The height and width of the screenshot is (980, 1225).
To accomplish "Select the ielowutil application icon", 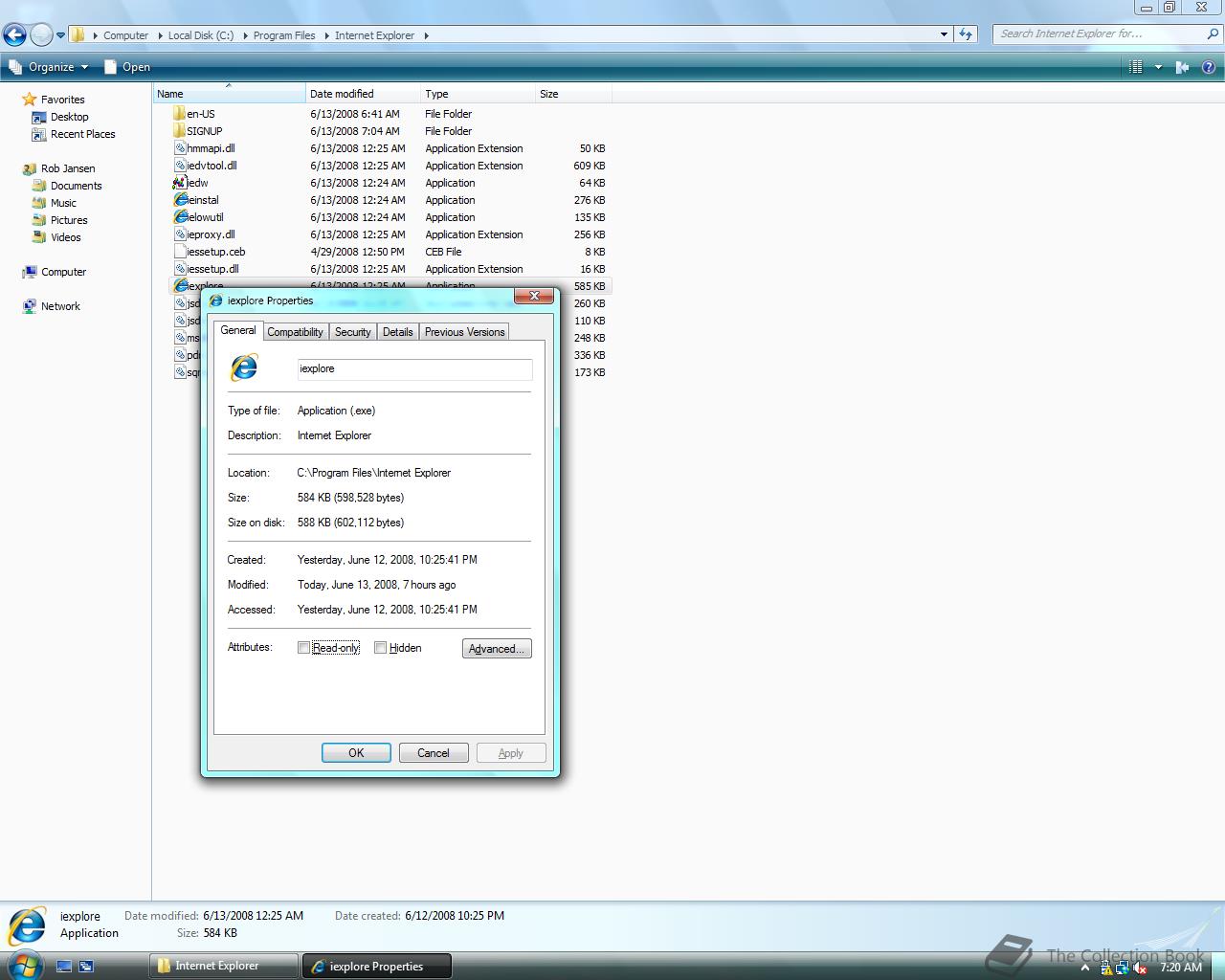I will pyautogui.click(x=180, y=217).
